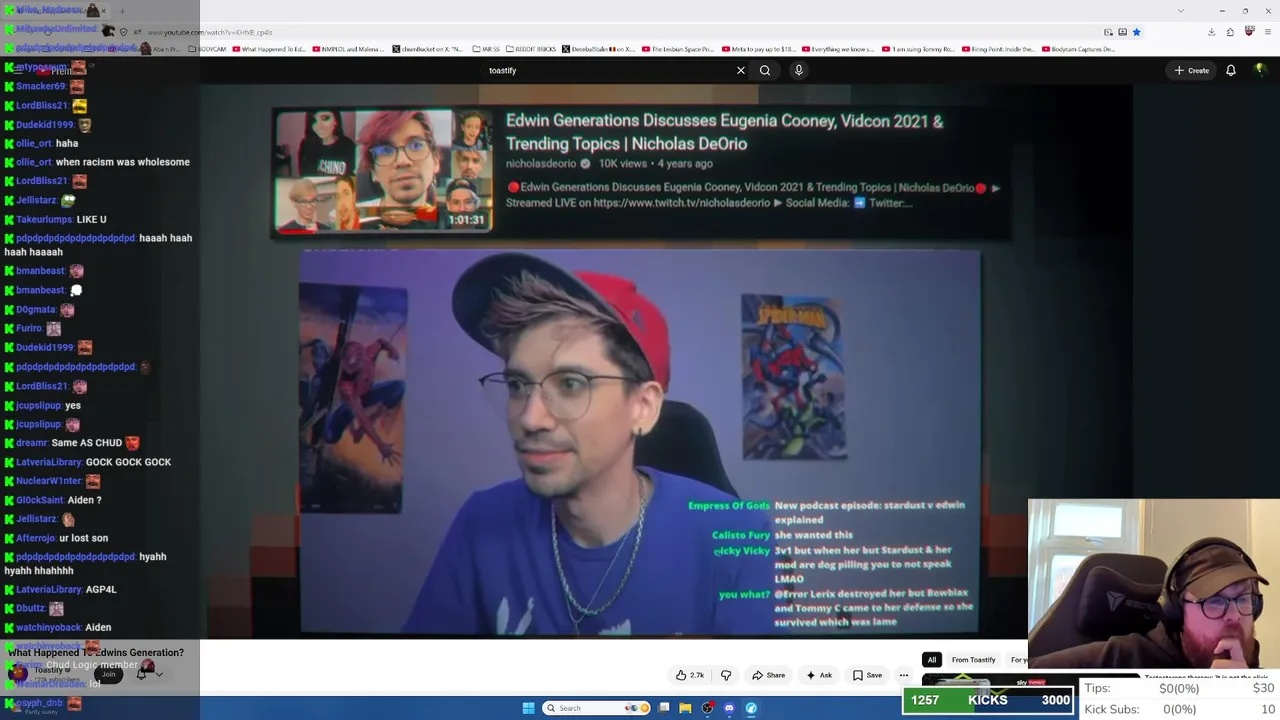Image resolution: width=1280 pixels, height=720 pixels.
Task: Open the browser icon on the taskbar
Action: pos(751,708)
